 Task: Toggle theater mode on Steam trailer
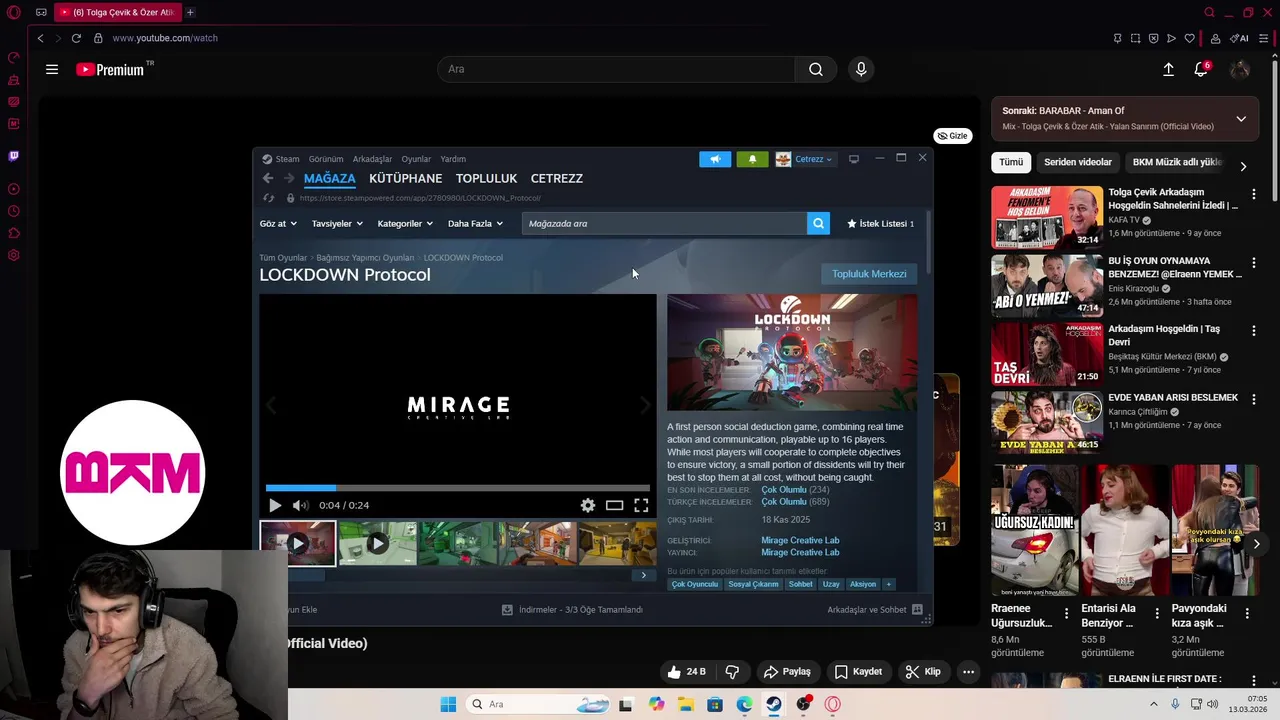[614, 505]
